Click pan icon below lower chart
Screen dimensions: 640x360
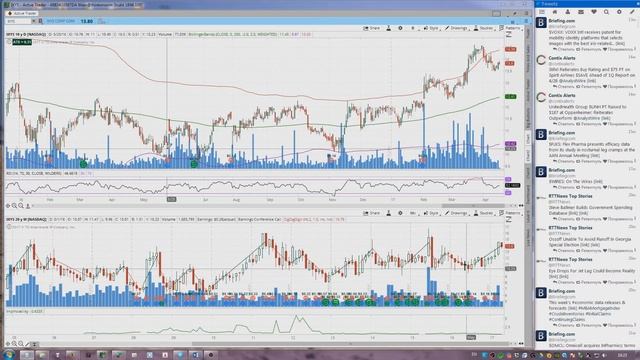tap(8, 344)
